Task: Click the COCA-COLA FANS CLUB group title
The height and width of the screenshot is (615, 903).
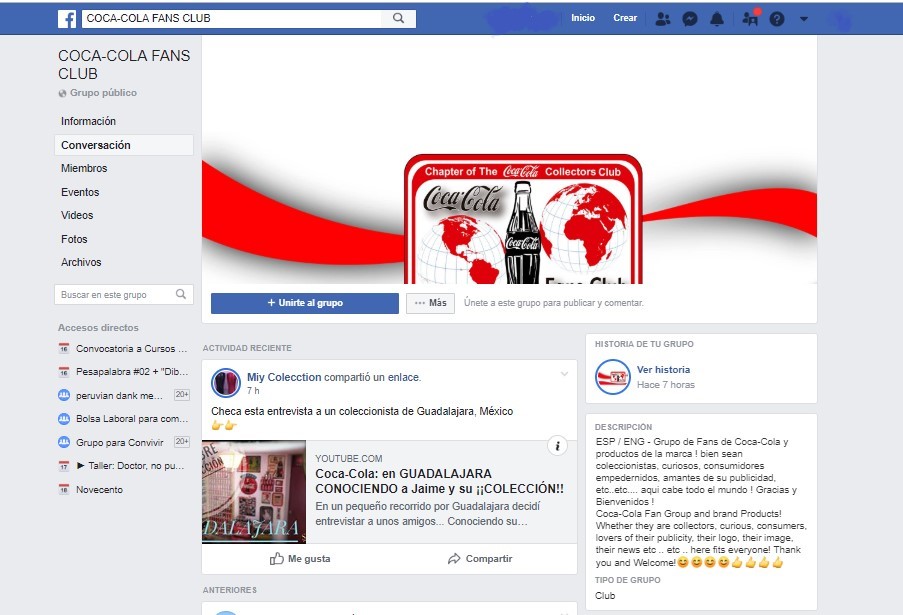Action: (x=124, y=64)
